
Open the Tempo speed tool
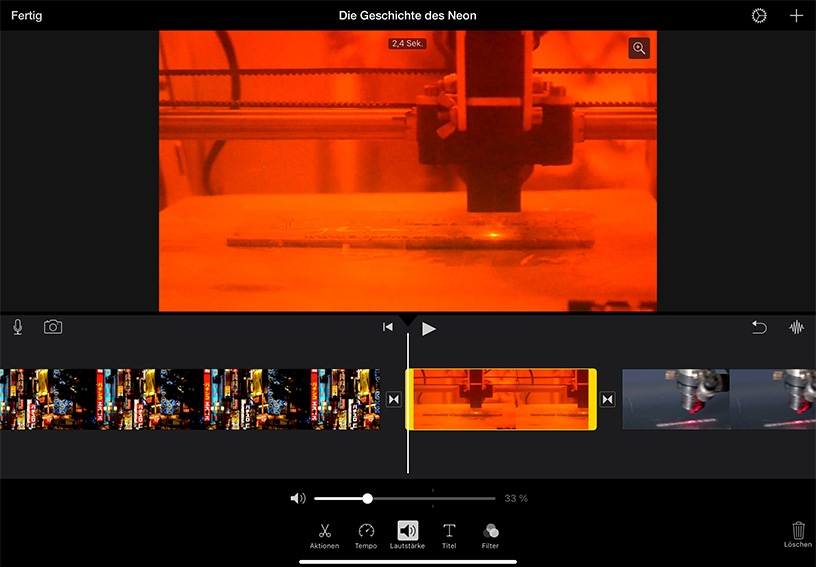[366, 536]
